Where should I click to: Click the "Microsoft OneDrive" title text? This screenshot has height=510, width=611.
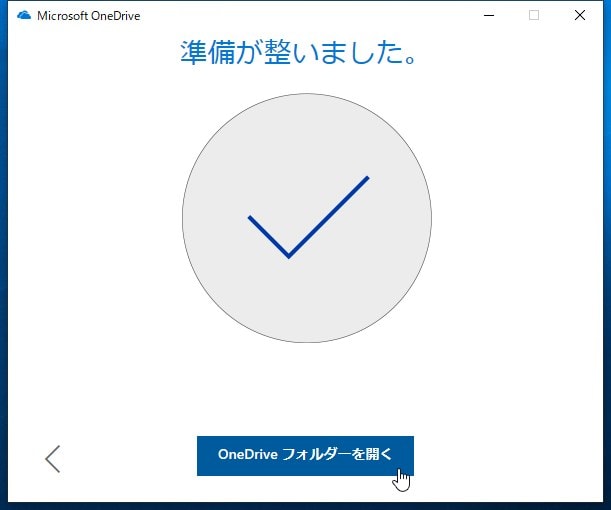pyautogui.click(x=88, y=16)
